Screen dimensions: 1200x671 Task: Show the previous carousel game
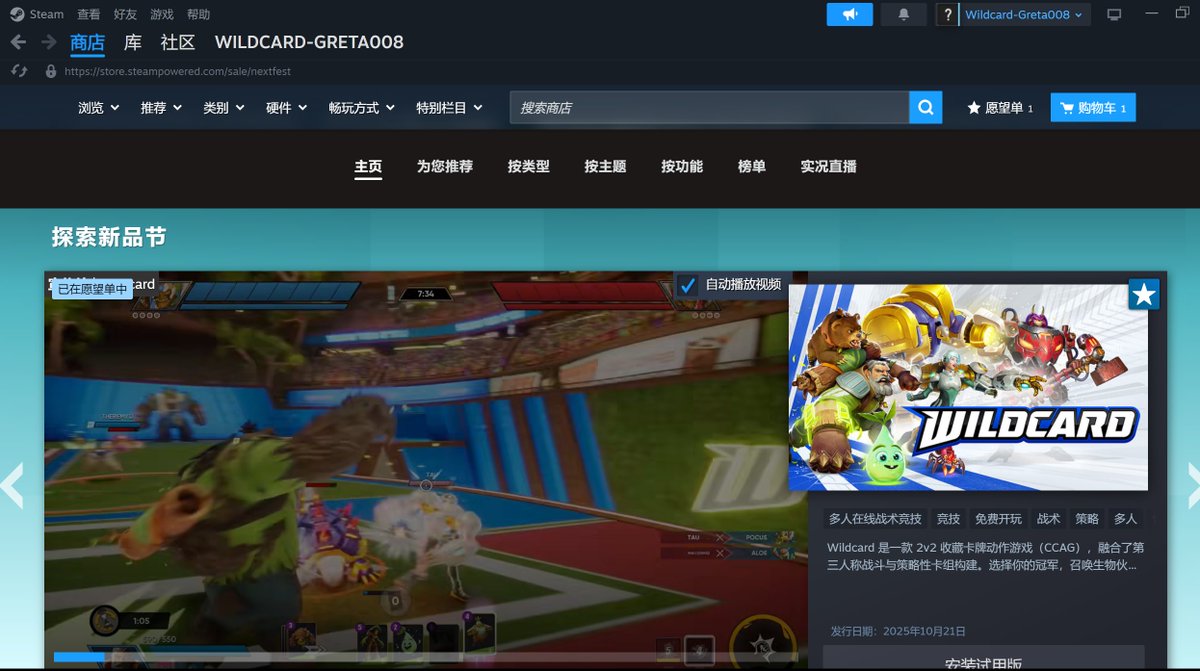pos(12,485)
